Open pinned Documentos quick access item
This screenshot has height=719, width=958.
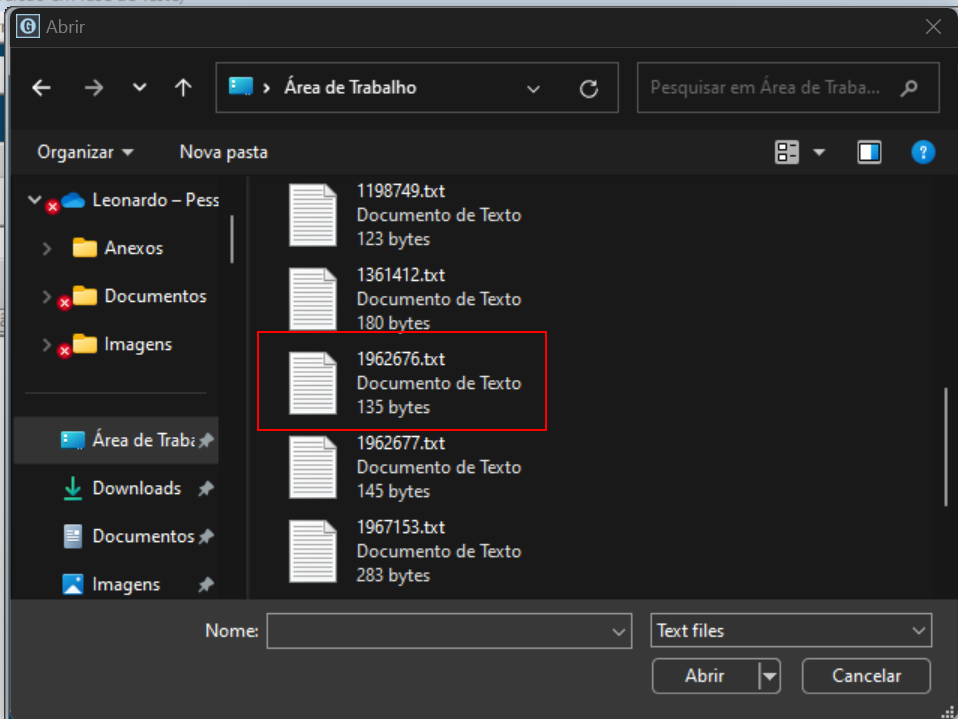point(143,536)
